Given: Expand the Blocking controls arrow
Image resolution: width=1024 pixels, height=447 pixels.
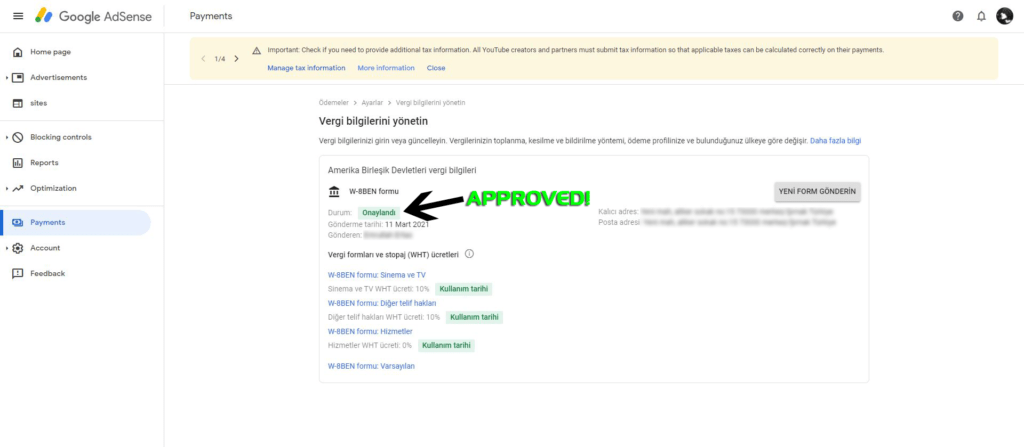Looking at the screenshot, I should pos(7,137).
